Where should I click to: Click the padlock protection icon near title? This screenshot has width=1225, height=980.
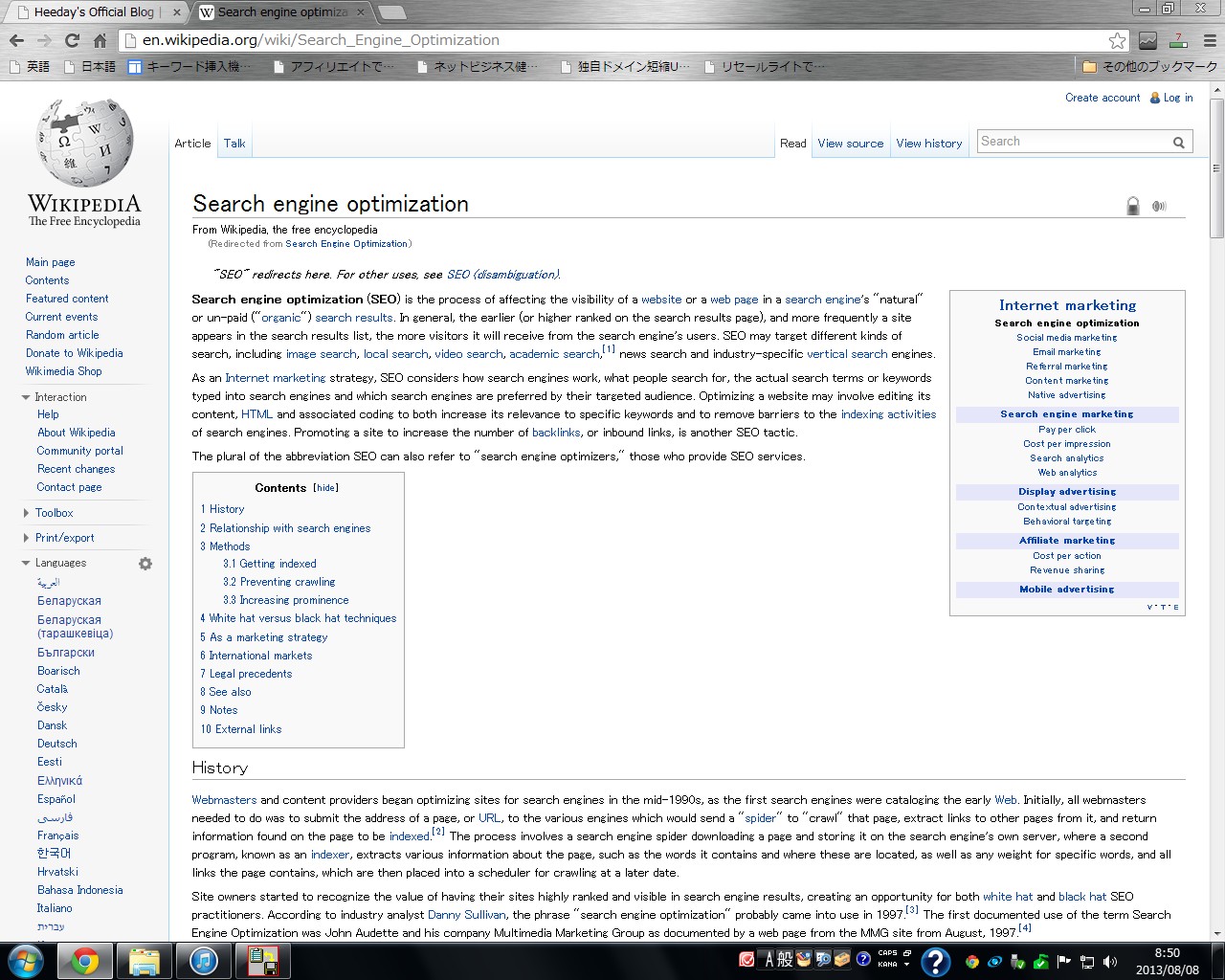coord(1133,206)
